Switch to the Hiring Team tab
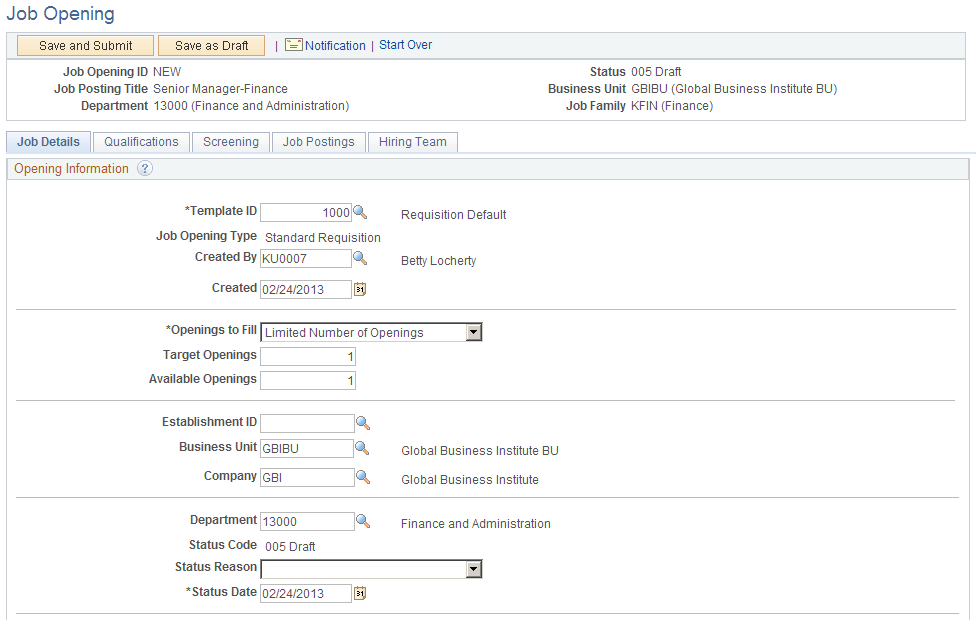Screen dimensions: 976x620 [413, 142]
